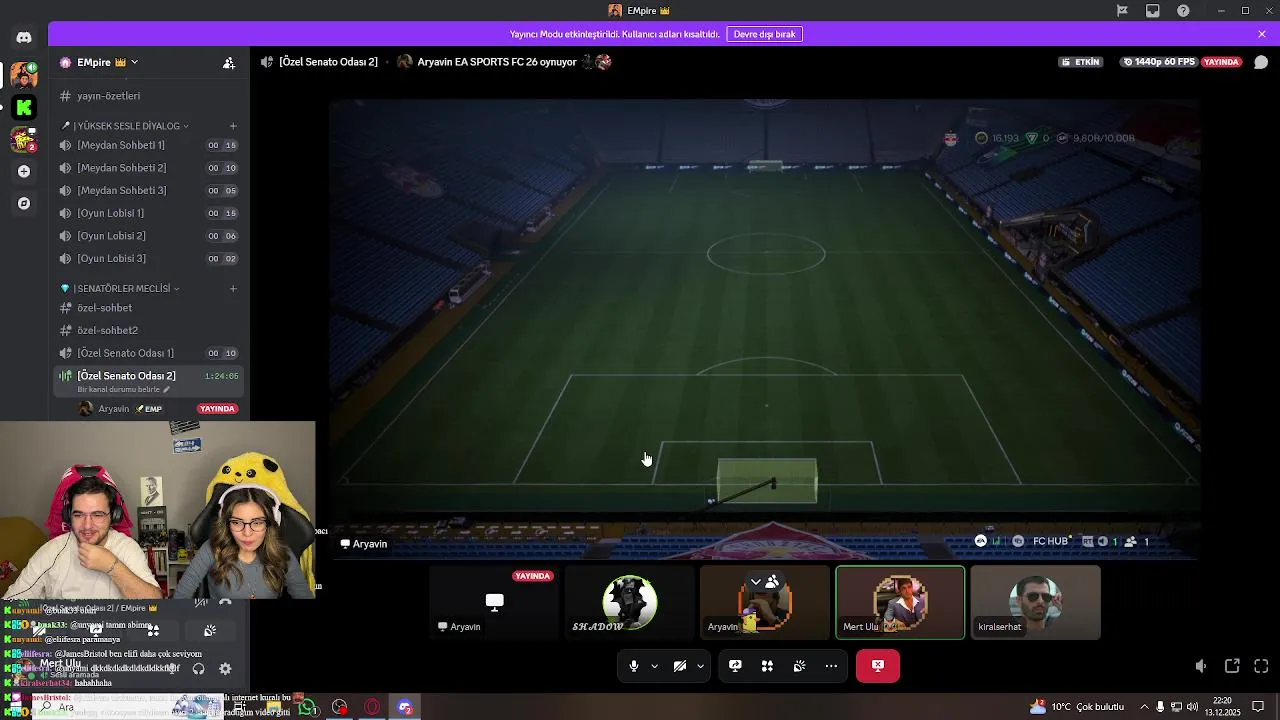The width and height of the screenshot is (1280, 720).
Task: Collapse YÜKSEK SESLE DİYALOG category
Action: pyautogui.click(x=126, y=126)
